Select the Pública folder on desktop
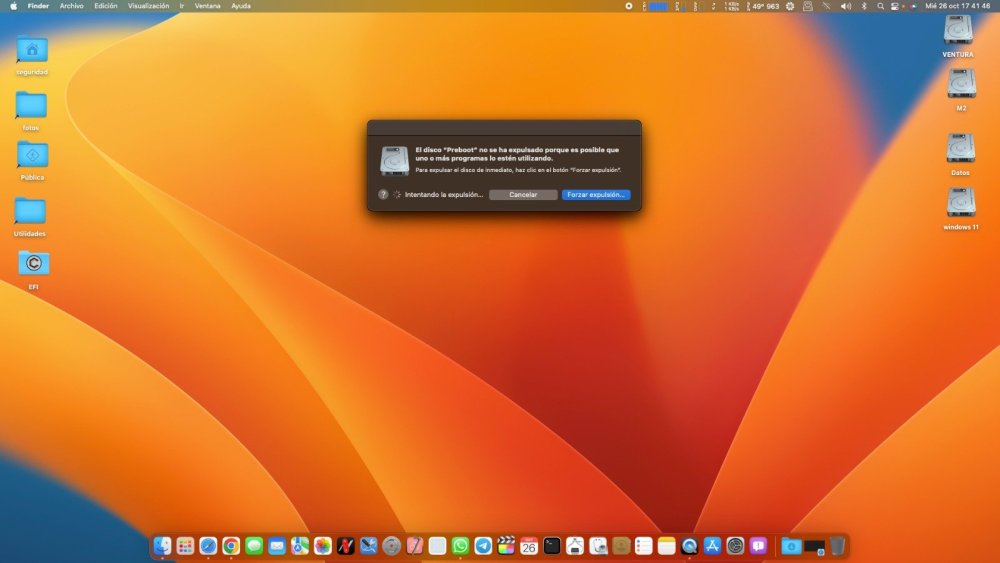 point(33,155)
